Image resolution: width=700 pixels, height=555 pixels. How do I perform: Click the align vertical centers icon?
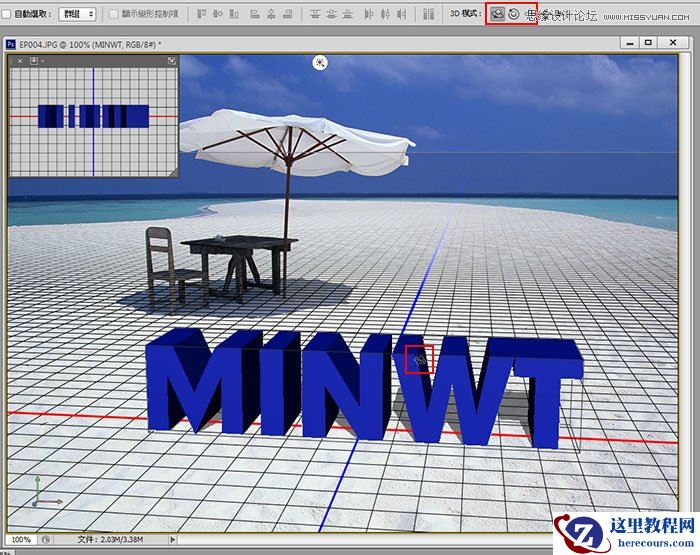pyautogui.click(x=218, y=14)
